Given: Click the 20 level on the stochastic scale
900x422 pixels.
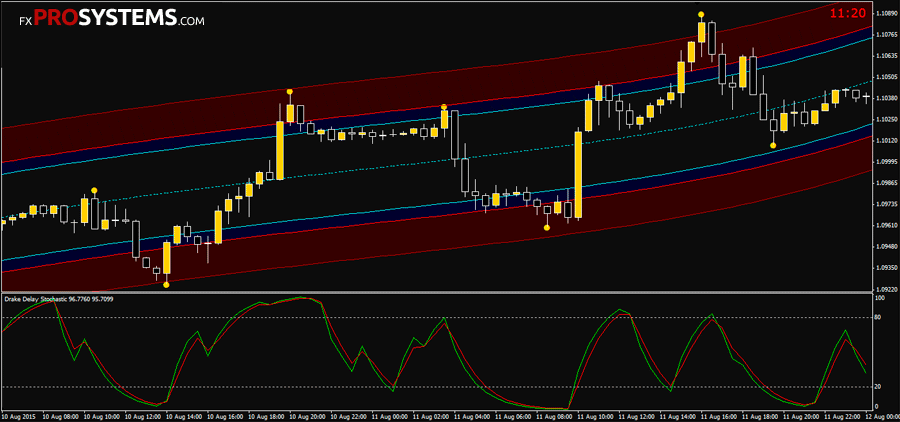Looking at the screenshot, I should pos(878,387).
